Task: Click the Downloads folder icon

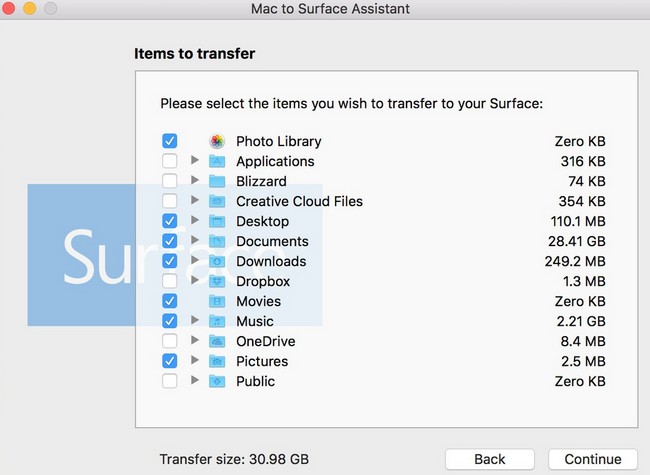Action: click(x=217, y=261)
